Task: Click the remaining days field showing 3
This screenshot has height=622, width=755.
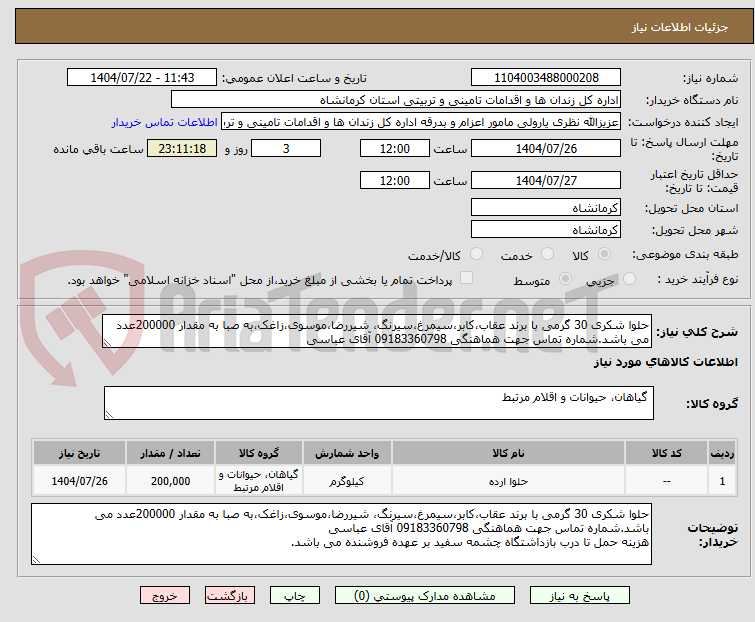Action: pos(286,148)
